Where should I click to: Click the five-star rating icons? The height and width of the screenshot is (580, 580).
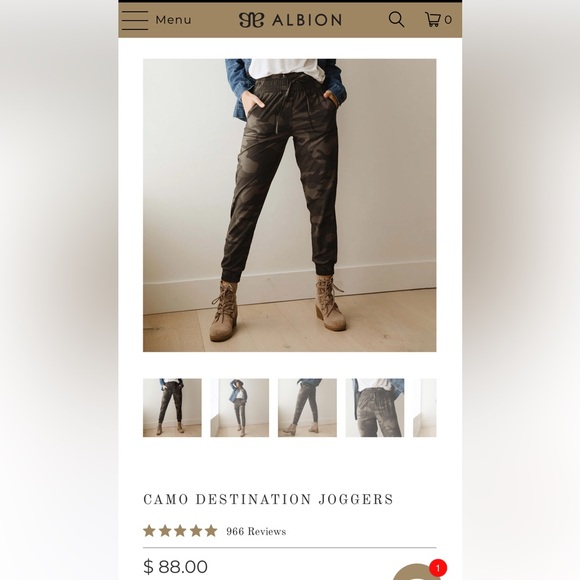(180, 531)
